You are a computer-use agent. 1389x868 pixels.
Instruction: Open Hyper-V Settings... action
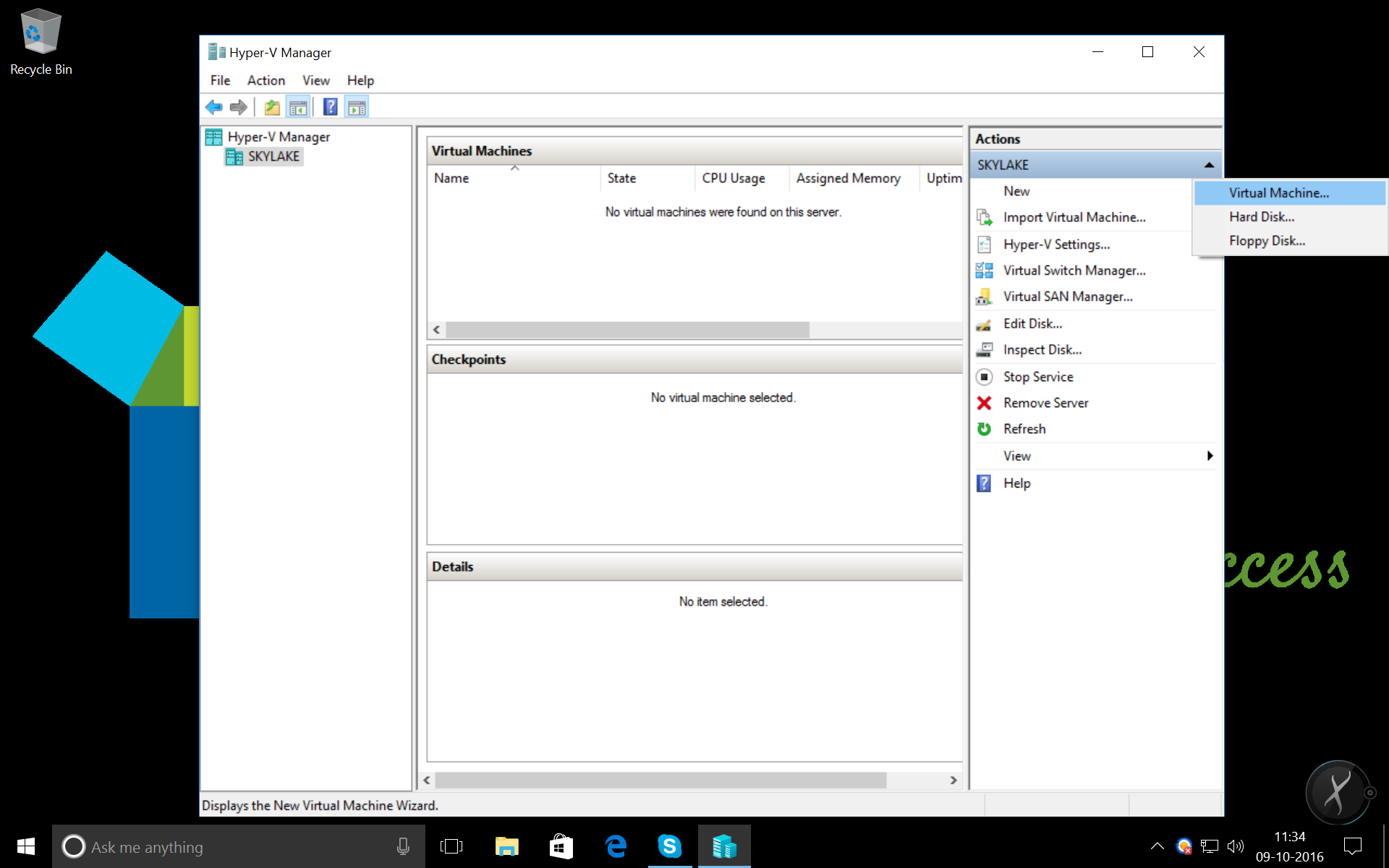point(1056,244)
